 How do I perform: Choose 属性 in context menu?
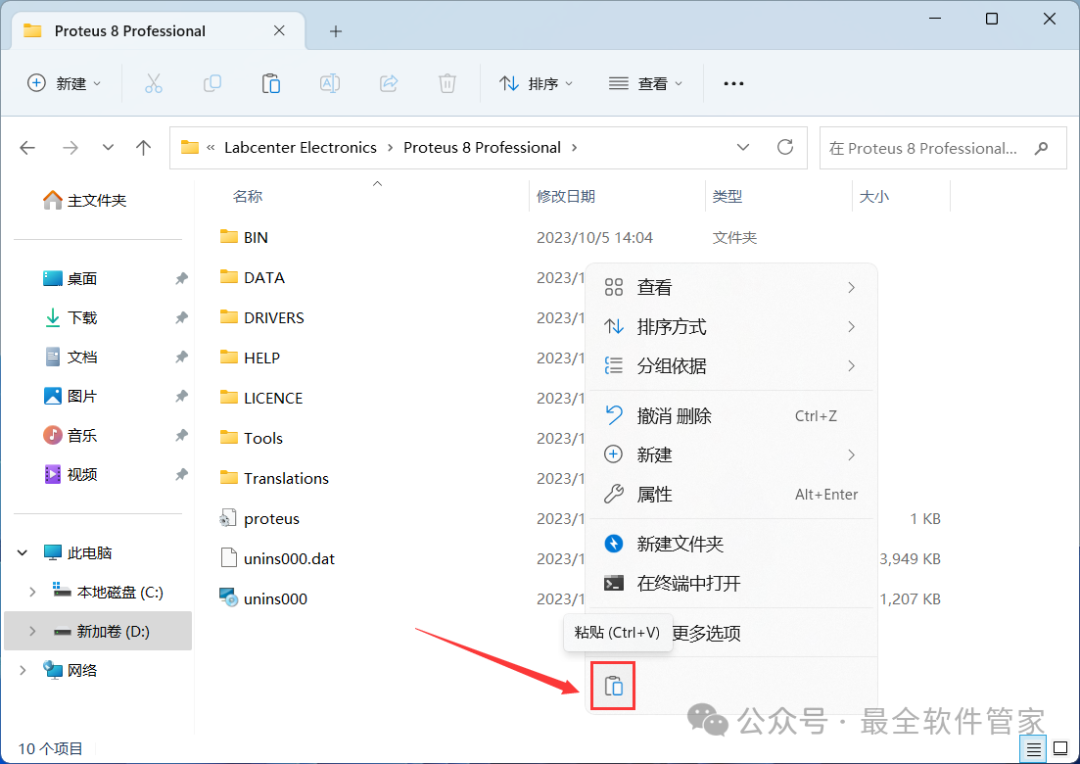(731, 494)
